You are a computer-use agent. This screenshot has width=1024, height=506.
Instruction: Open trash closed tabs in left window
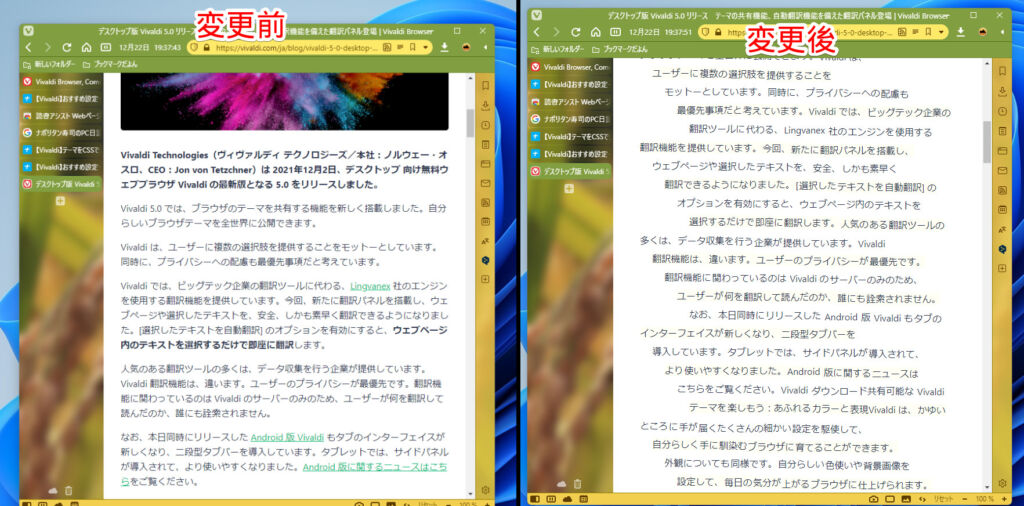click(x=68, y=490)
